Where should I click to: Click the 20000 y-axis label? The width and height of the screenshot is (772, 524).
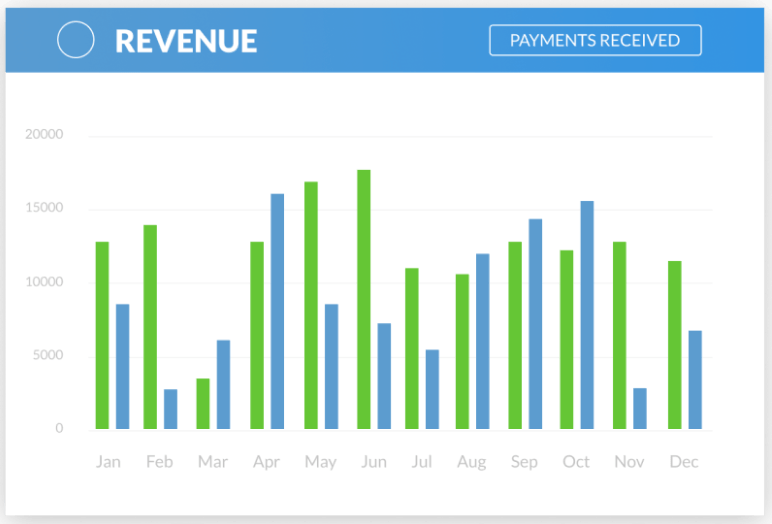[45, 135]
